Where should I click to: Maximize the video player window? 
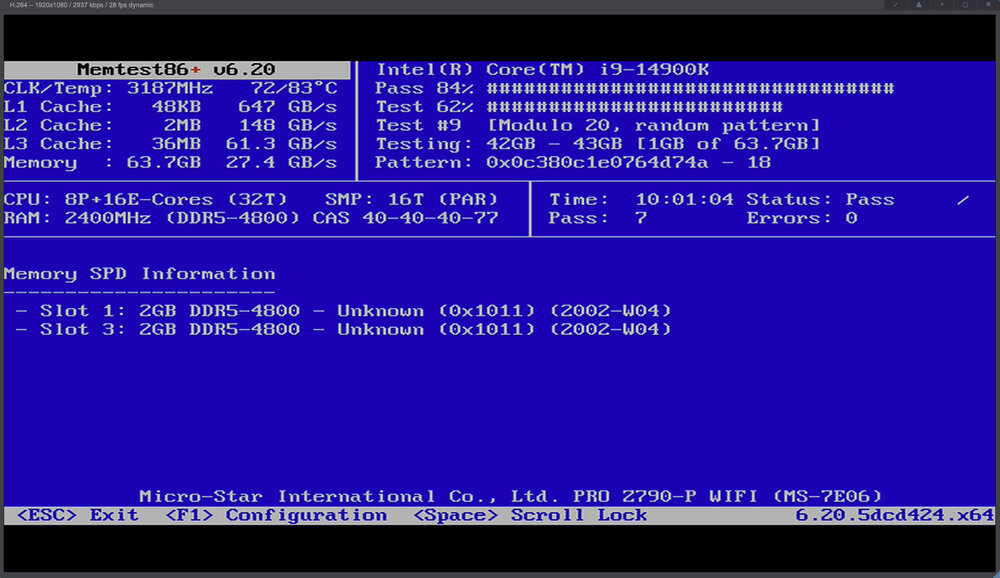(x=965, y=4)
